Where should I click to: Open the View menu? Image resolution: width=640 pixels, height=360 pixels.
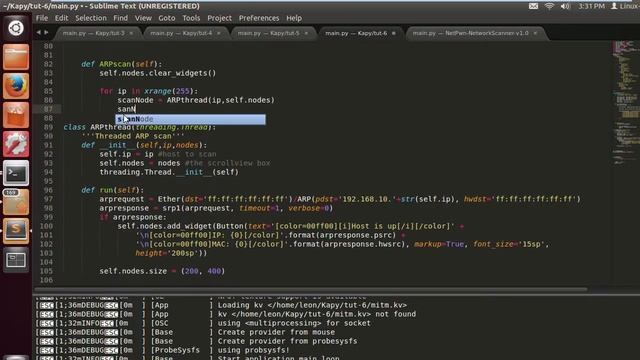(x=143, y=18)
